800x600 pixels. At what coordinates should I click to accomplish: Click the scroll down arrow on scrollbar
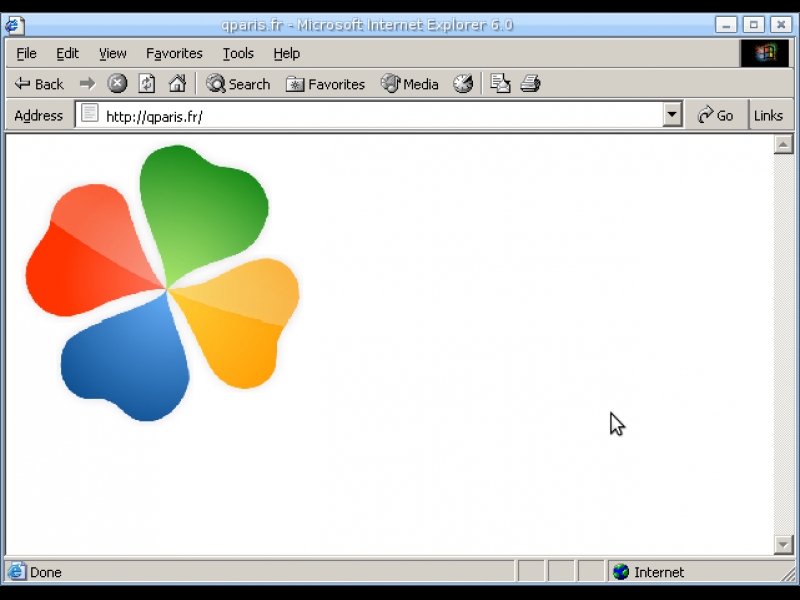tap(783, 544)
